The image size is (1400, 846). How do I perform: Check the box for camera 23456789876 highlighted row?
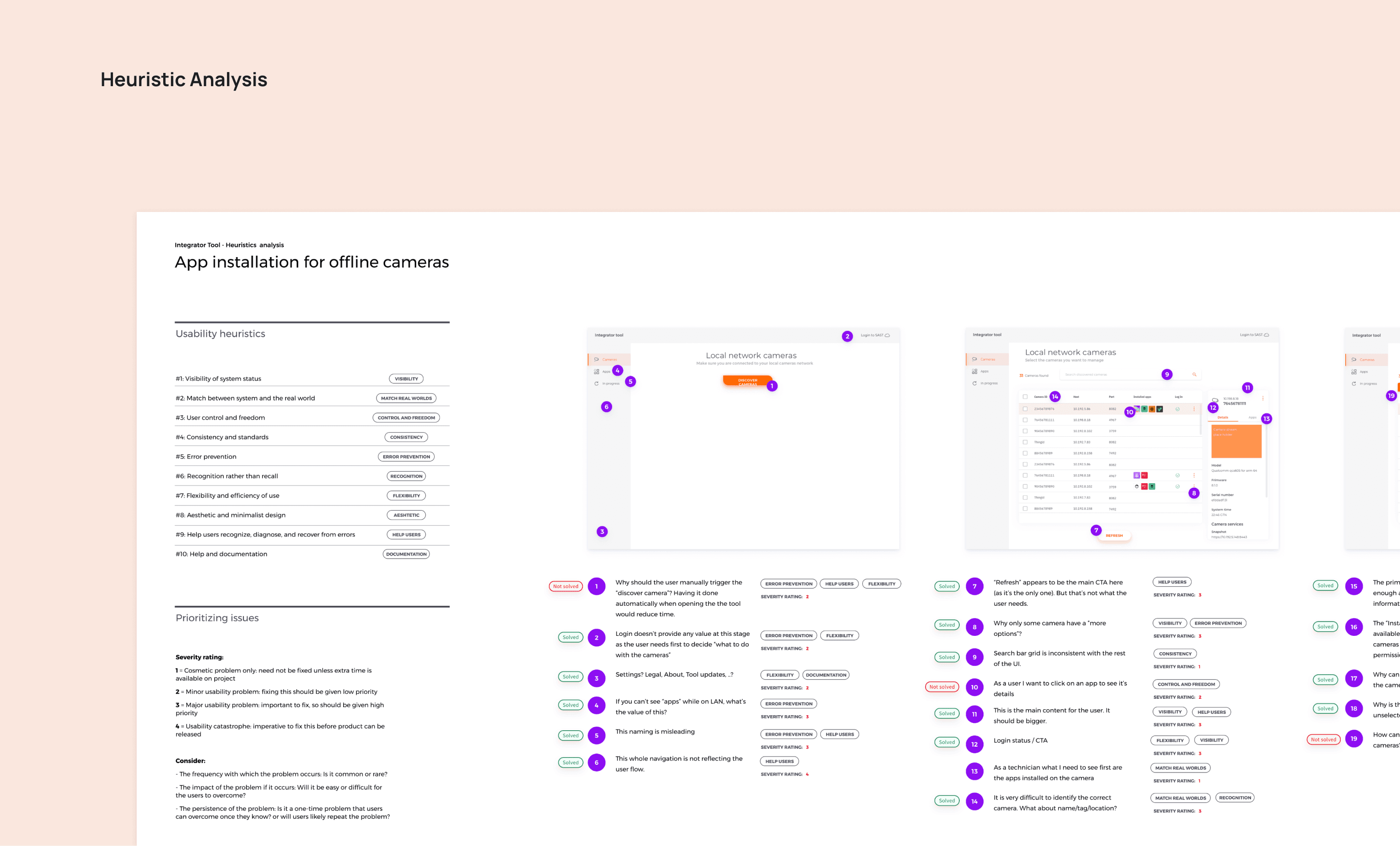click(x=1025, y=409)
